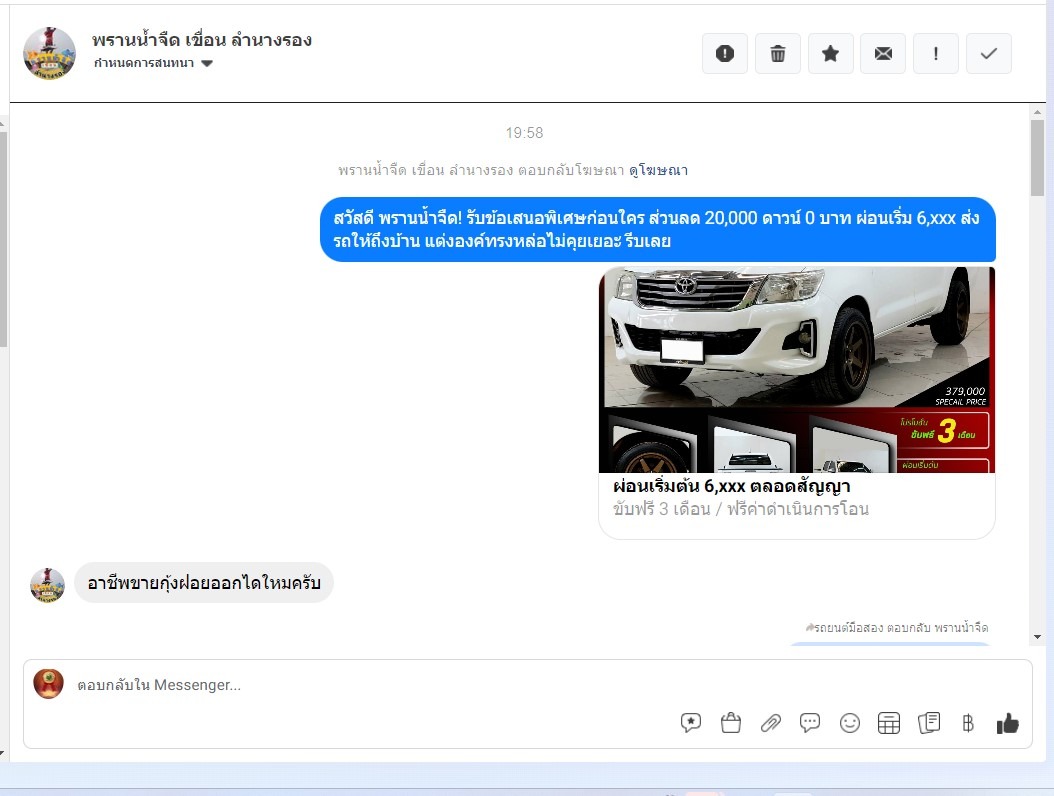
Task: Click the ดูโฆษณา link
Action: (658, 170)
